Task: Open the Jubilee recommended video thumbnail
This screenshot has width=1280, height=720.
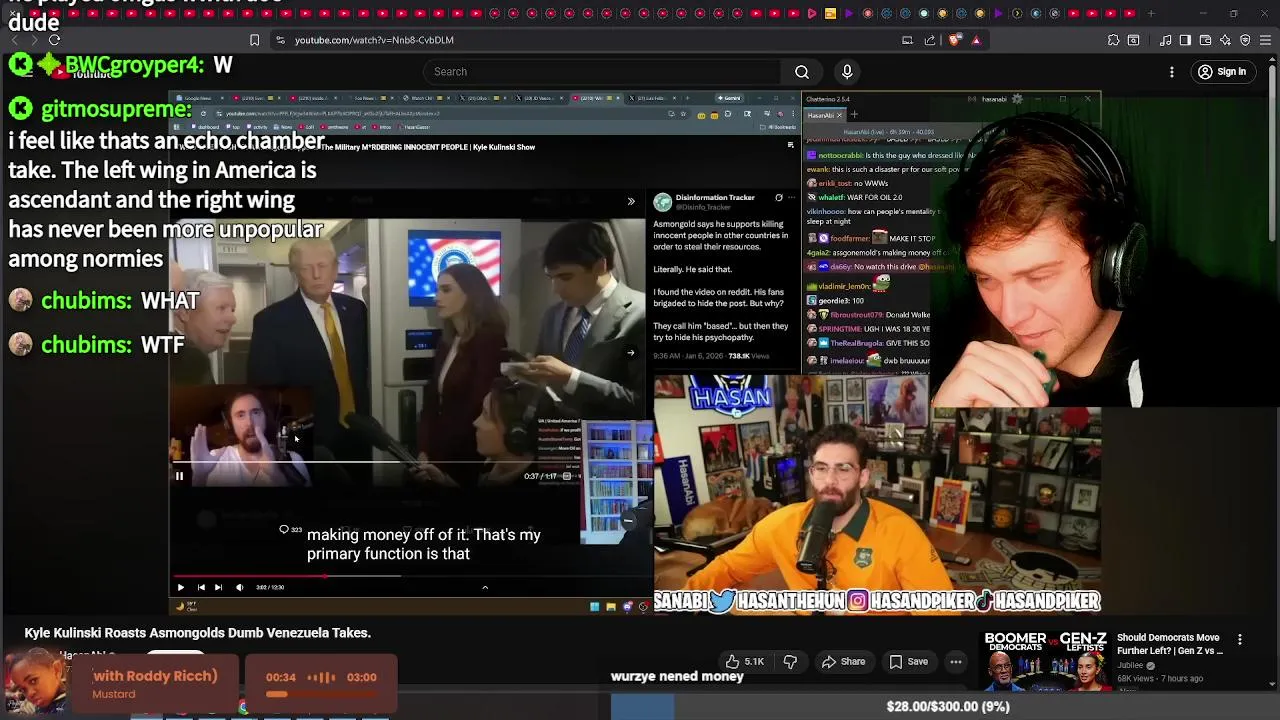Action: click(1045, 662)
